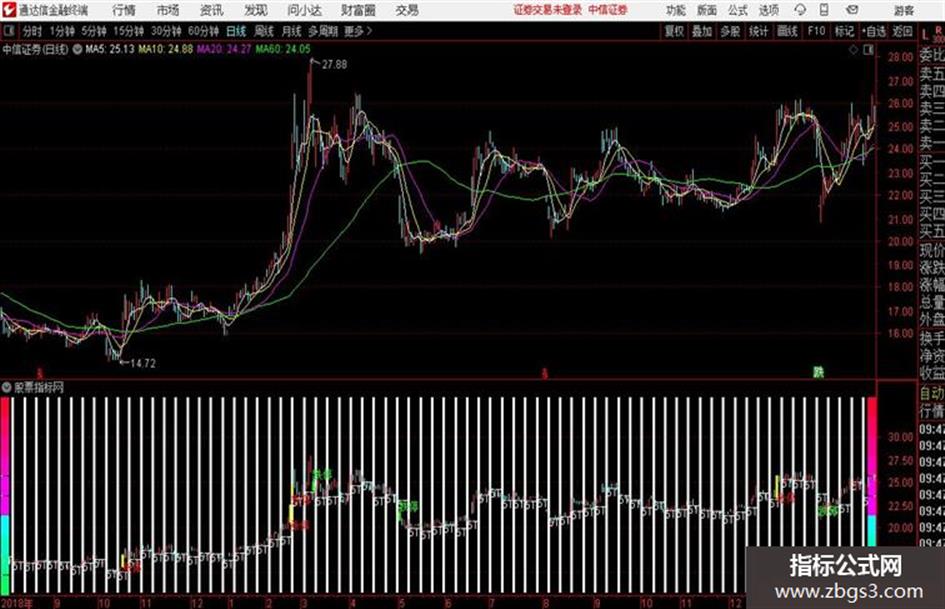945x609 pixels.
Task: Select the 月线 monthly tab
Action: (x=292, y=31)
